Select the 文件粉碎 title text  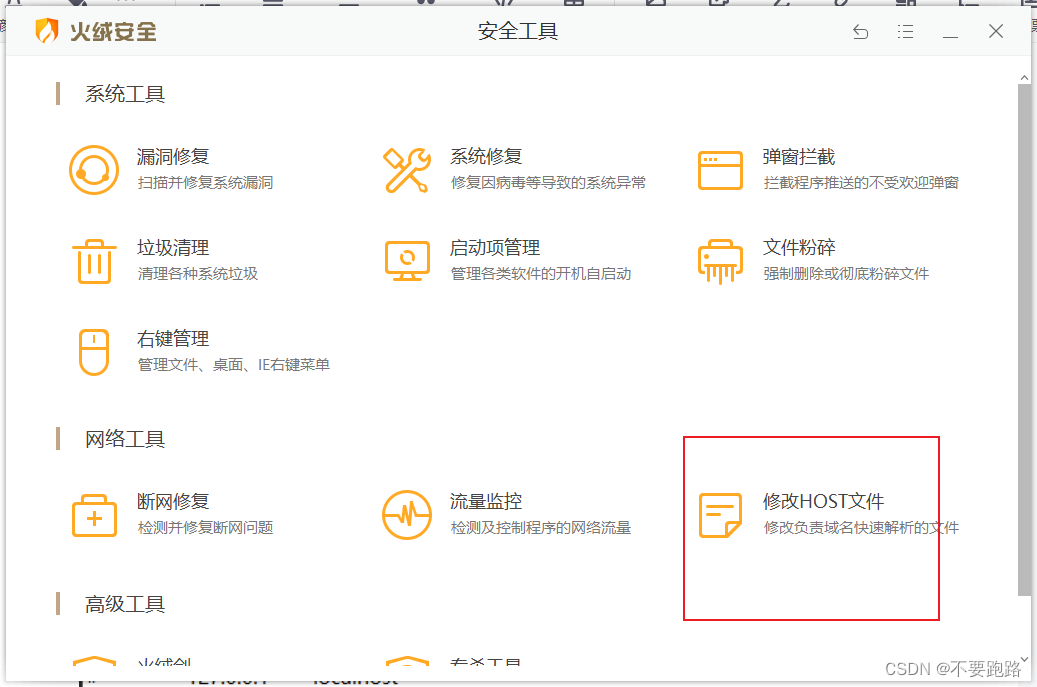point(799,248)
